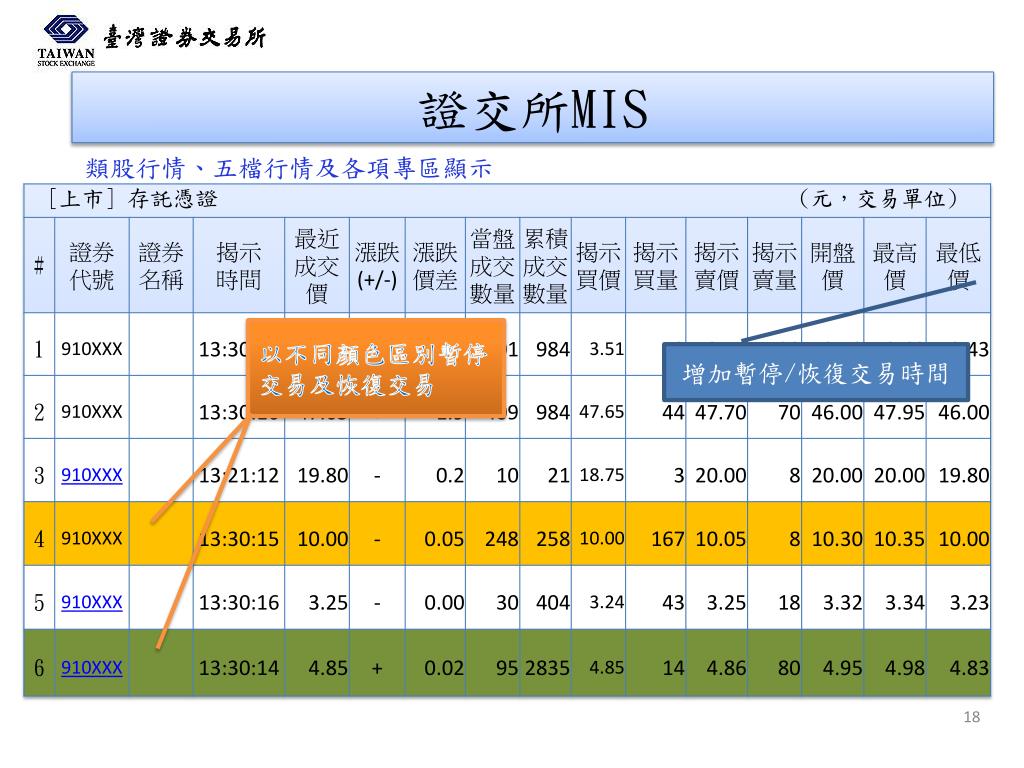Click the 漲跌(+/-) column header
1024x768 pixels.
point(377,266)
